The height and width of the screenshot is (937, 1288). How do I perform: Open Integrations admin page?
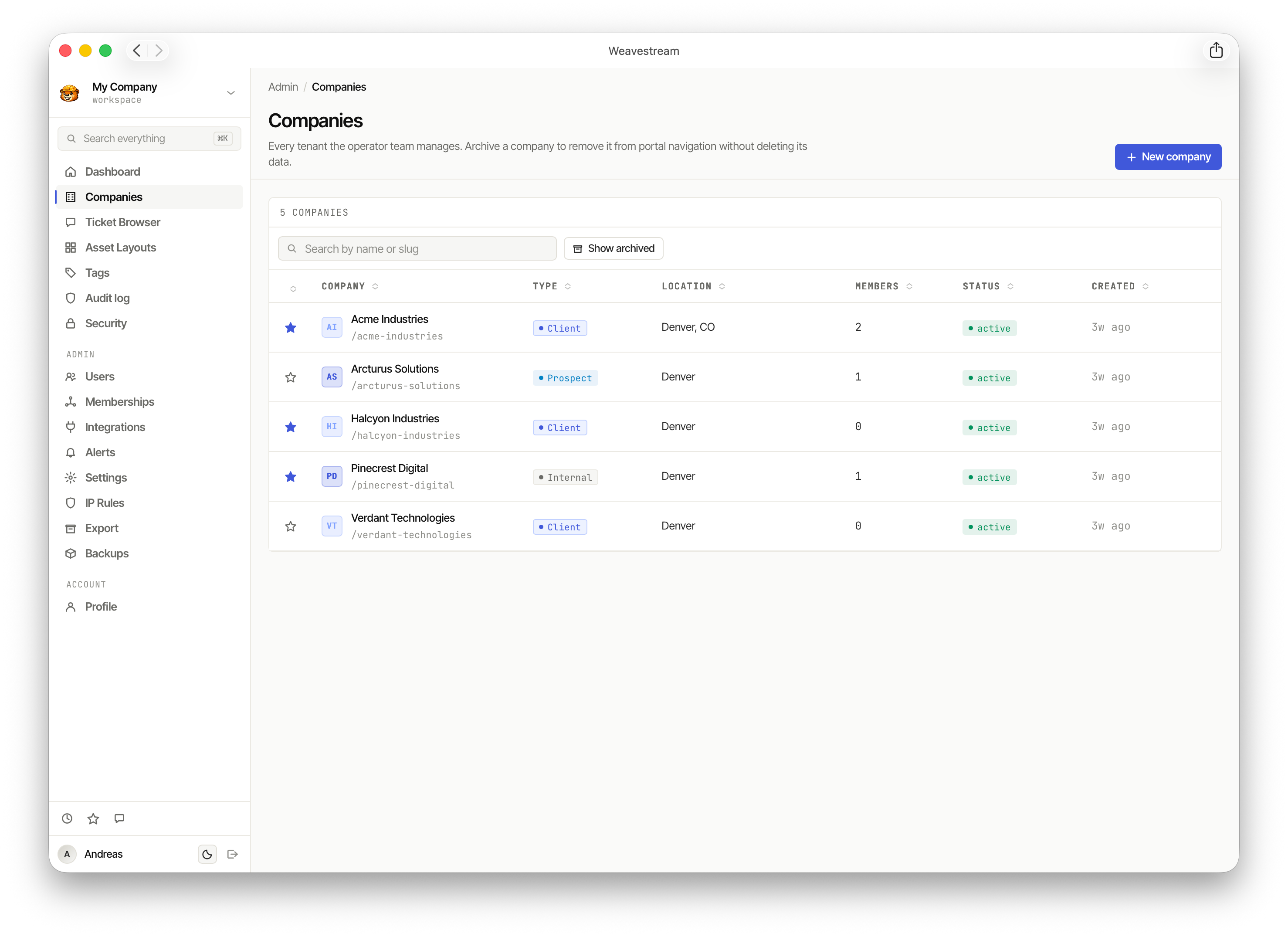coord(149,428)
